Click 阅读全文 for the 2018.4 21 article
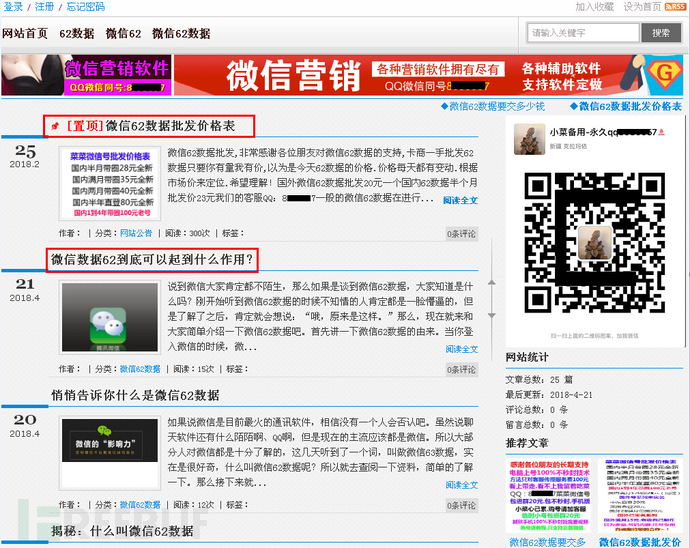This screenshot has height=548, width=690. coord(462,349)
